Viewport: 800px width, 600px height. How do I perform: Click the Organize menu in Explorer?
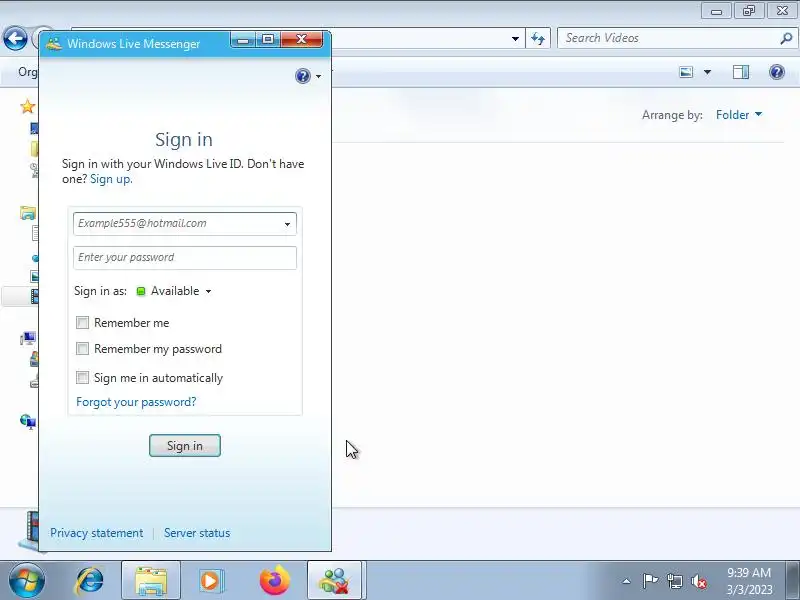point(27,72)
